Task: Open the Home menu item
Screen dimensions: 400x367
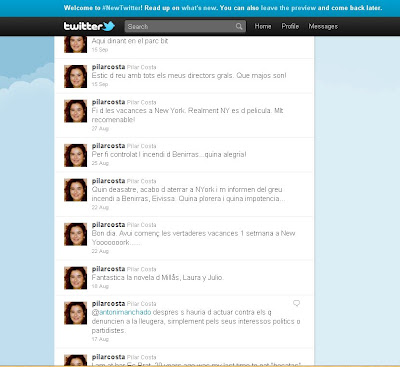Action: (263, 26)
